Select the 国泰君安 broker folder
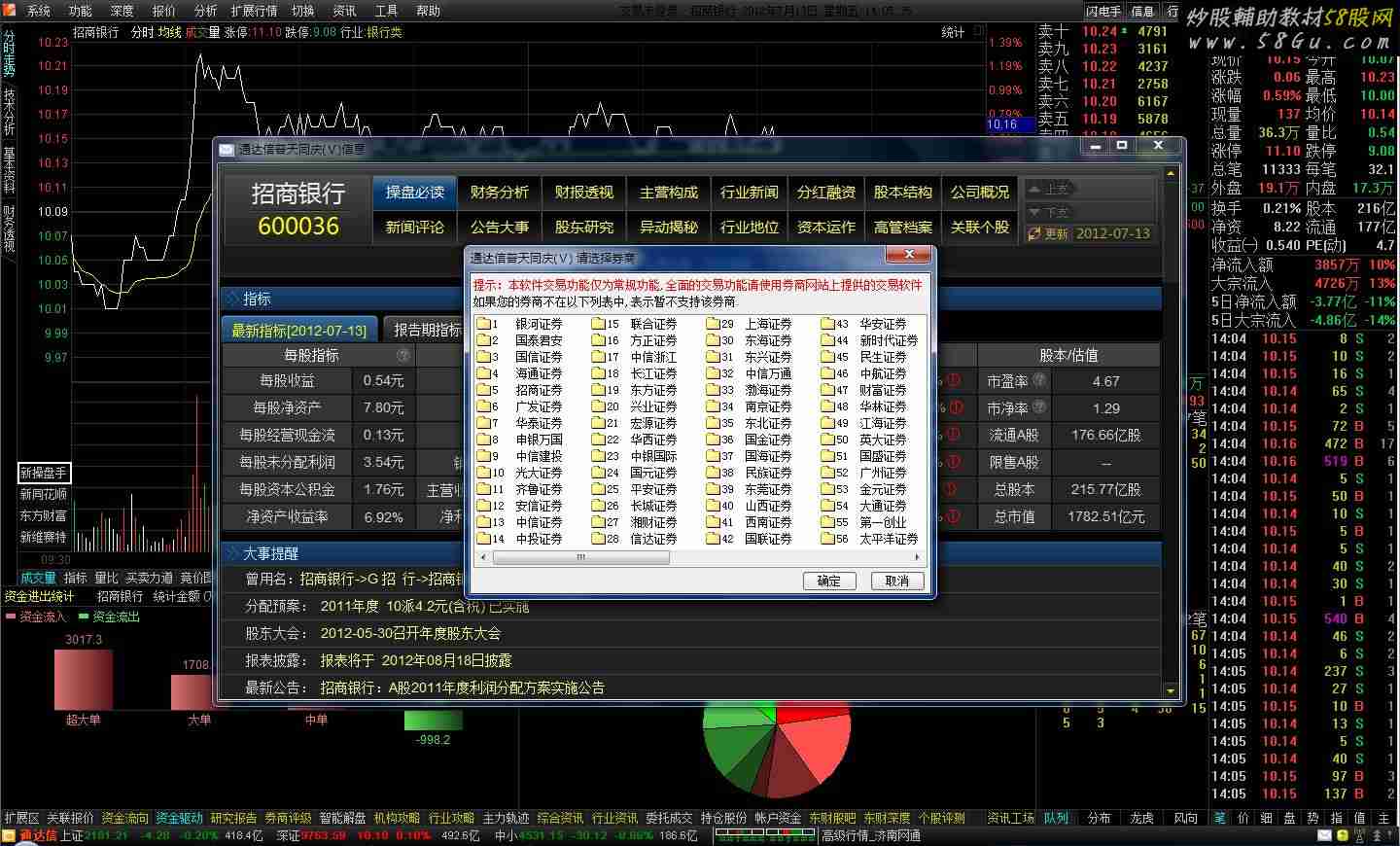1400x846 pixels. click(520, 340)
